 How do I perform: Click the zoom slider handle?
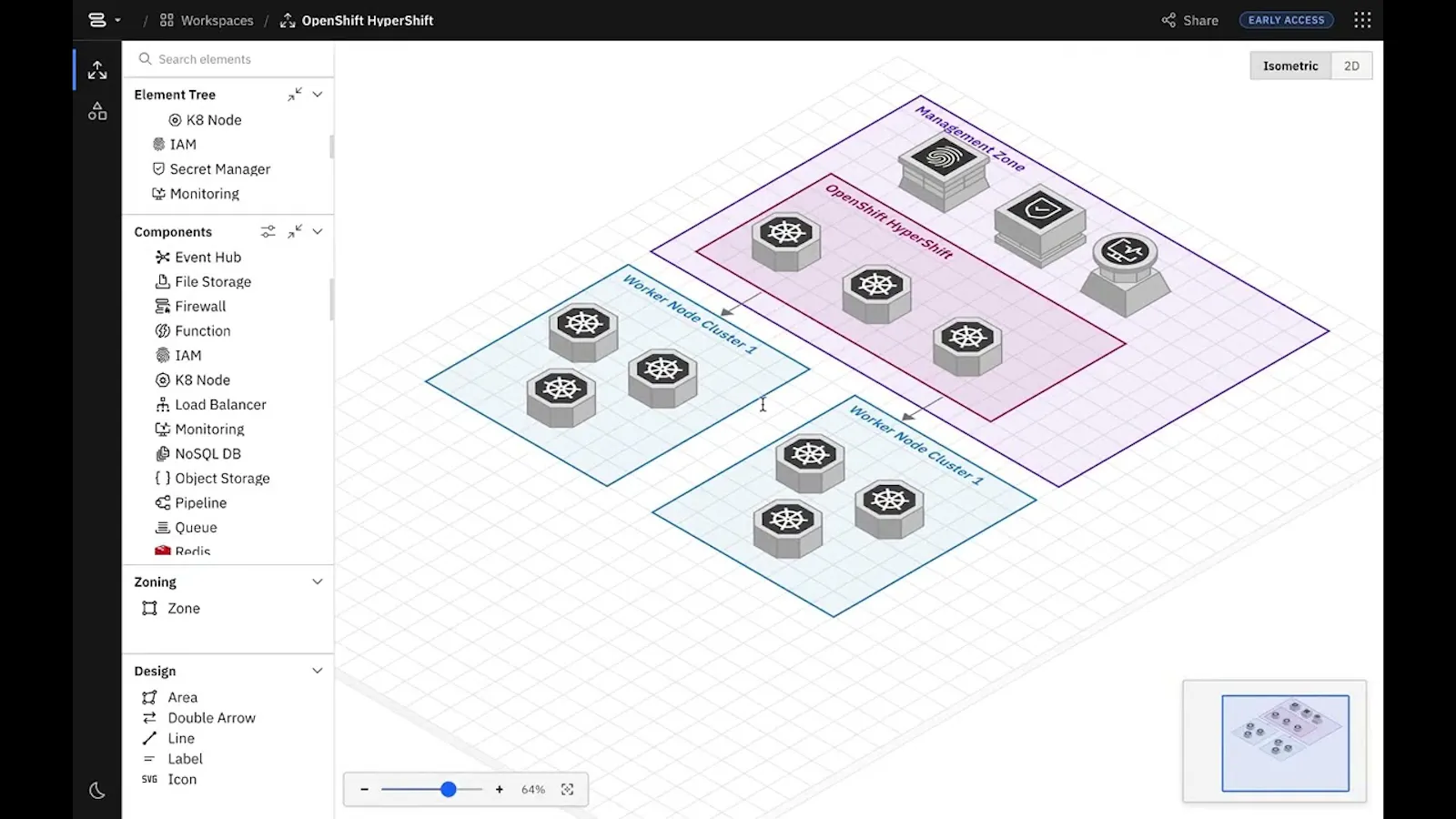tap(449, 790)
